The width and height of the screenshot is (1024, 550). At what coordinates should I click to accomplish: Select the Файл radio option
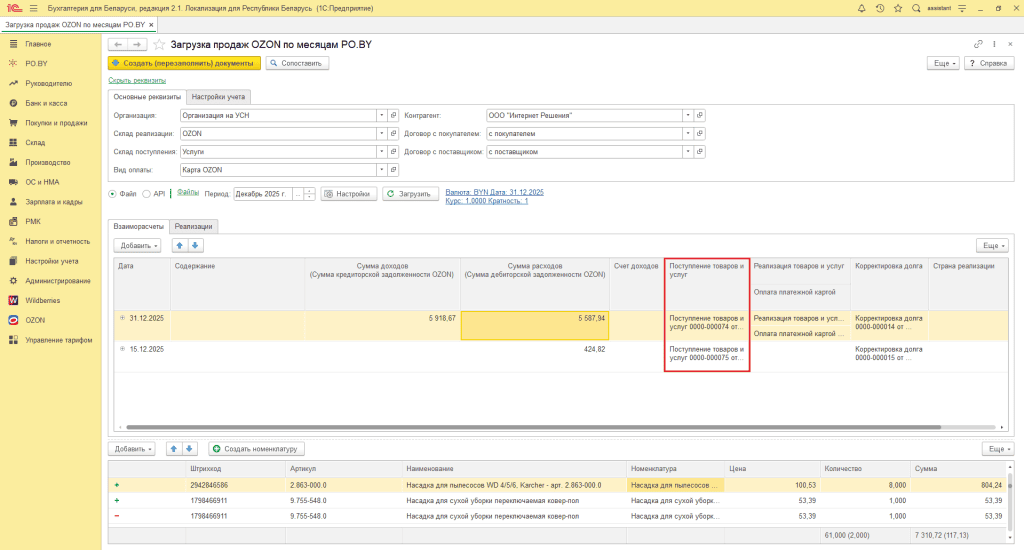click(x=112, y=194)
